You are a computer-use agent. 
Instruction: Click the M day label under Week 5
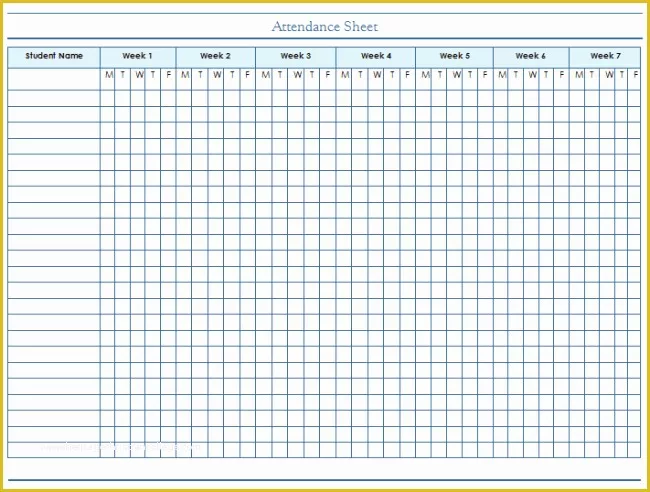click(425, 75)
